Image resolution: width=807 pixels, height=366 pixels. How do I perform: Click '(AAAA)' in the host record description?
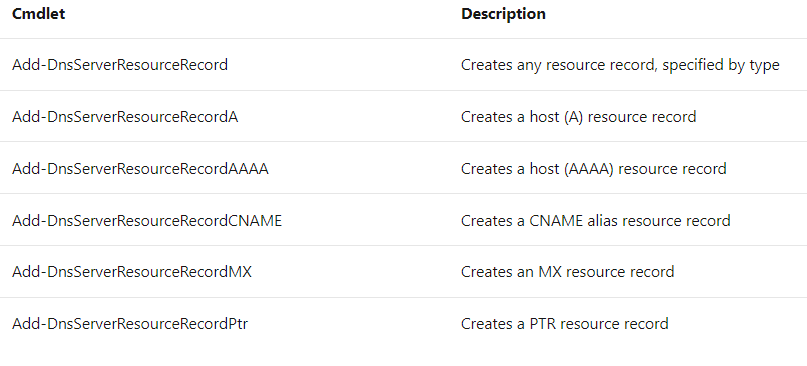(x=589, y=168)
